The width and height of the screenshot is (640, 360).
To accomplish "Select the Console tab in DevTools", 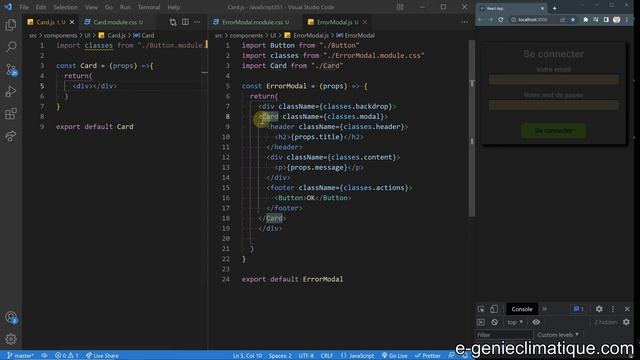I will pyautogui.click(x=522, y=309).
